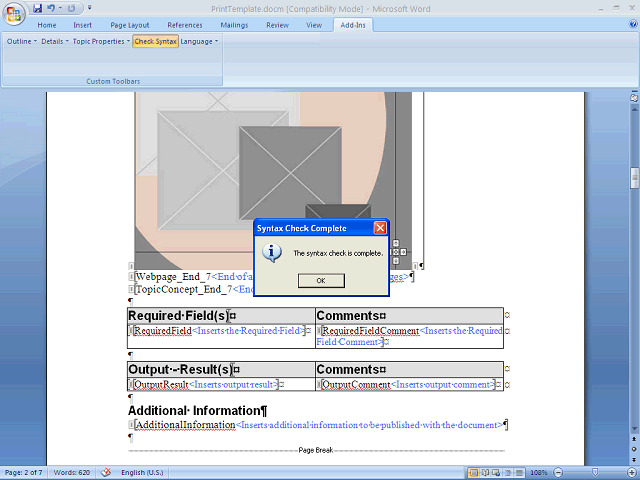Click the Redo/Repeat icon
Image resolution: width=640 pixels, height=480 pixels.
71,8
